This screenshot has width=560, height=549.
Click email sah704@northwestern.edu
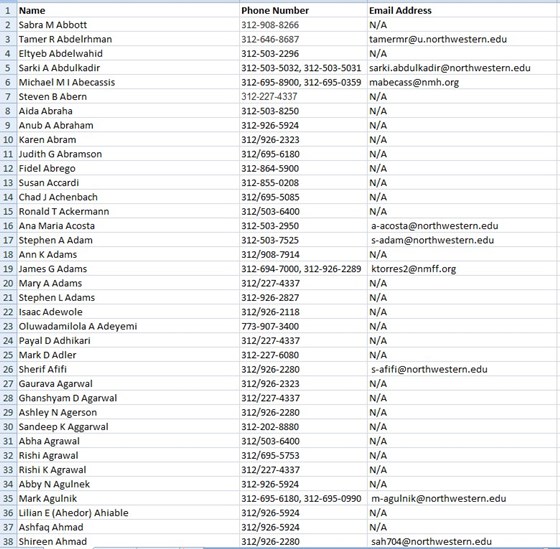[431, 542]
